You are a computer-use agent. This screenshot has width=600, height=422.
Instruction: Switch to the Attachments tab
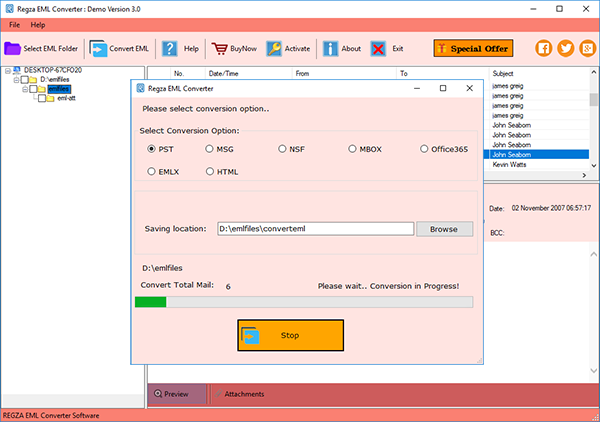244,395
